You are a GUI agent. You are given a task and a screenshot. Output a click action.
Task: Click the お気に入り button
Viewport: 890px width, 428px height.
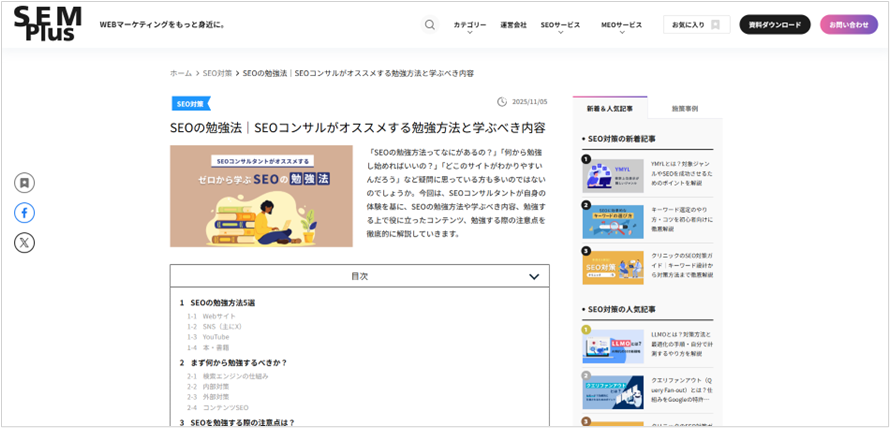[696, 25]
